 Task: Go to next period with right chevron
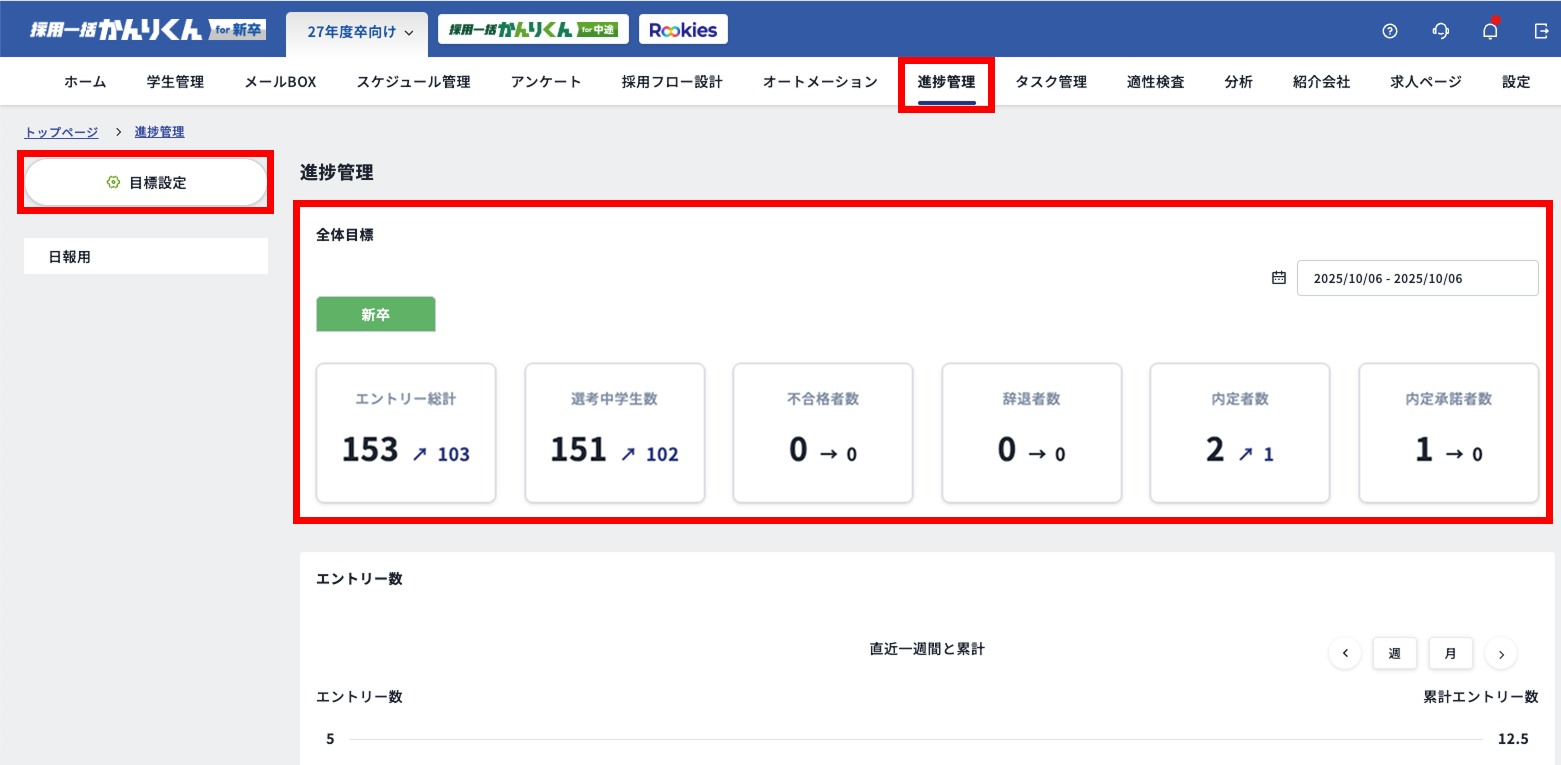1501,653
